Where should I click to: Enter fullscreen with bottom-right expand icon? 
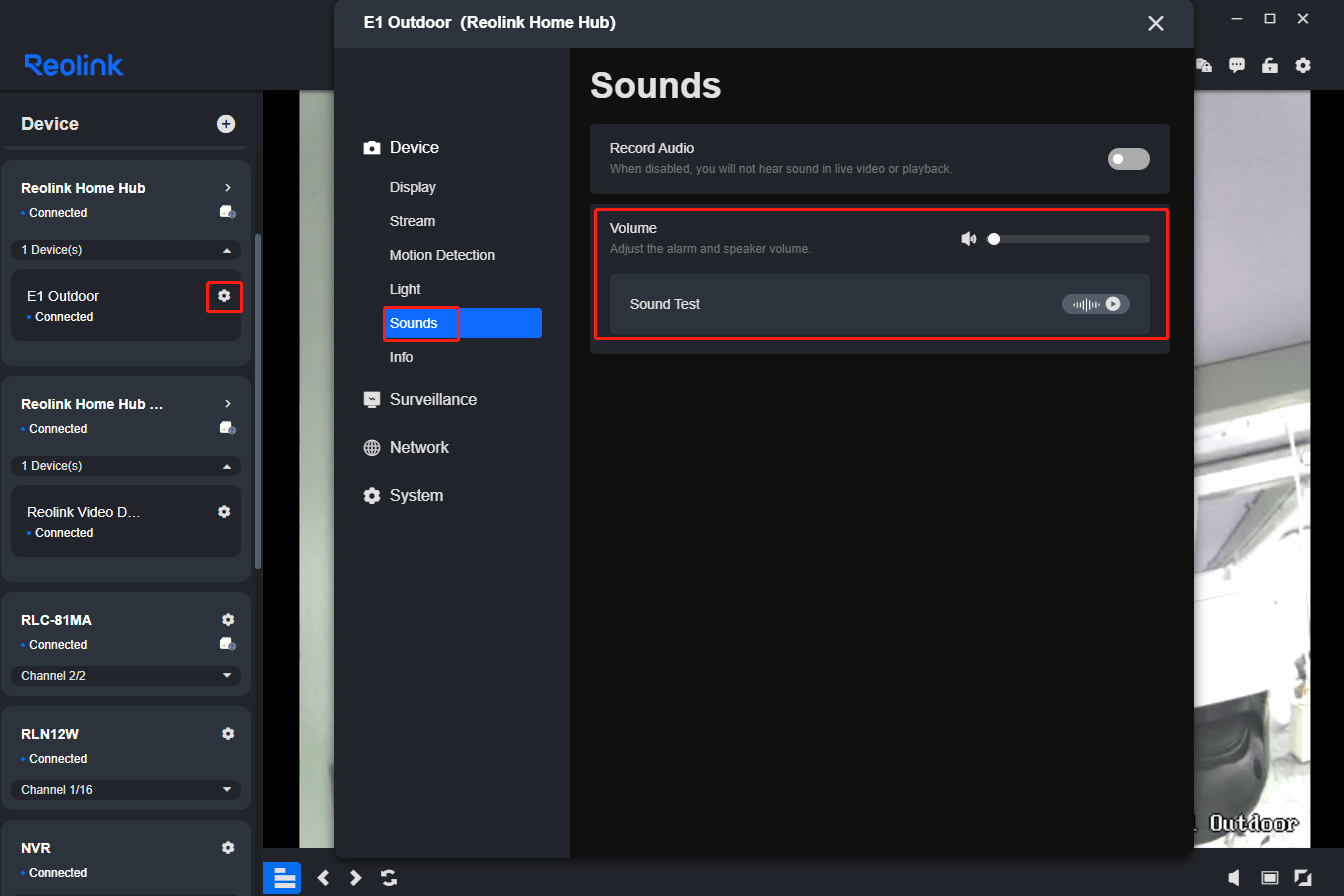coord(1303,878)
